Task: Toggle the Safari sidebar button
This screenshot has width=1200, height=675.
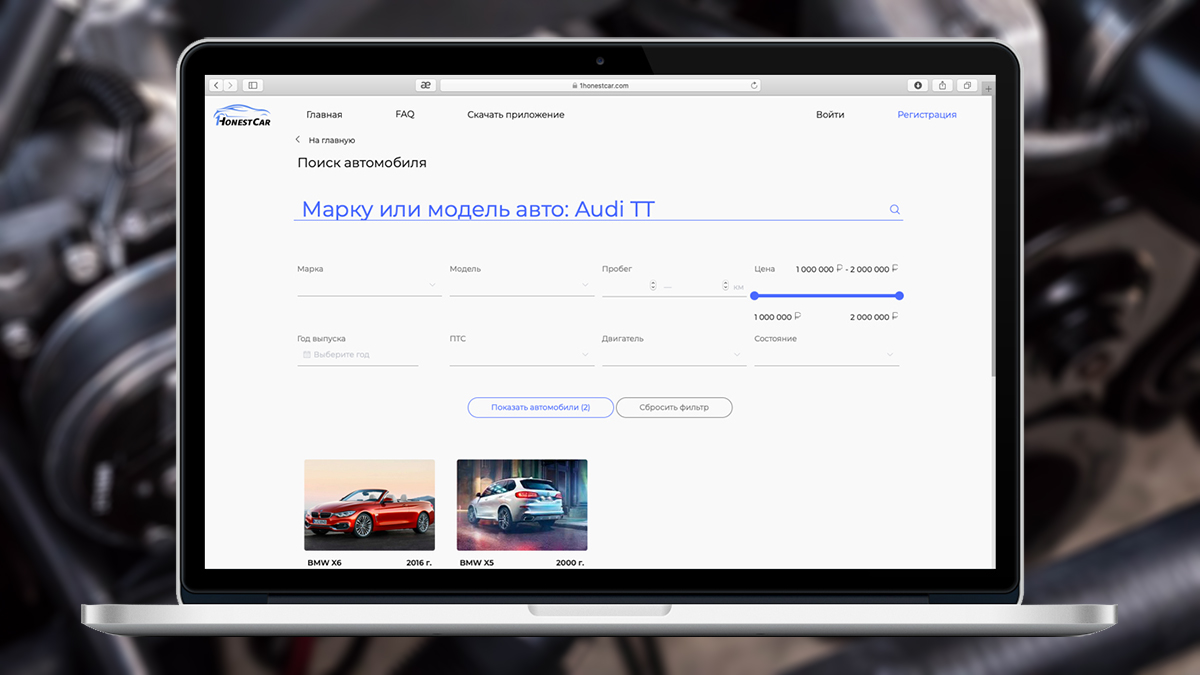Action: pyautogui.click(x=253, y=86)
